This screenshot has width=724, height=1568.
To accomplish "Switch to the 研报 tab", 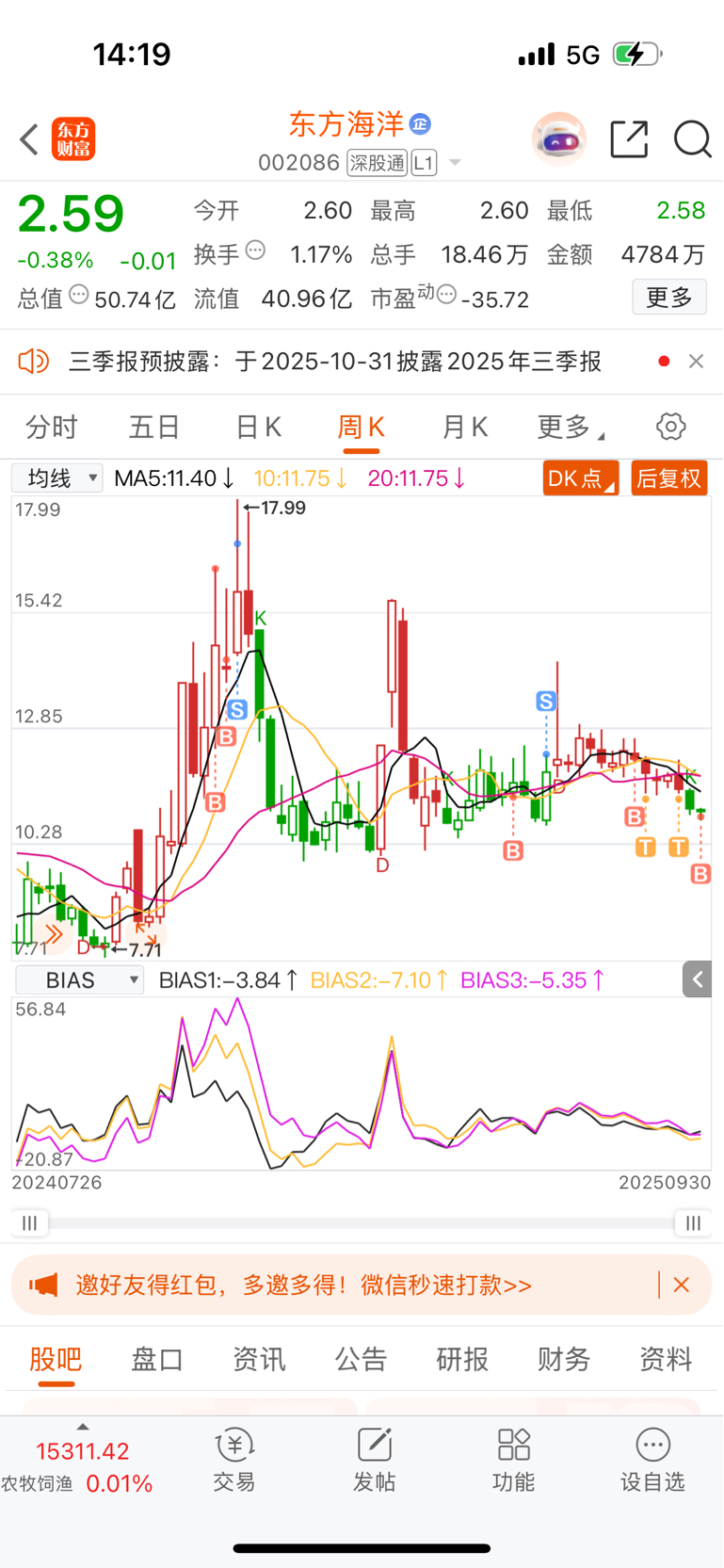I will coord(462,1359).
